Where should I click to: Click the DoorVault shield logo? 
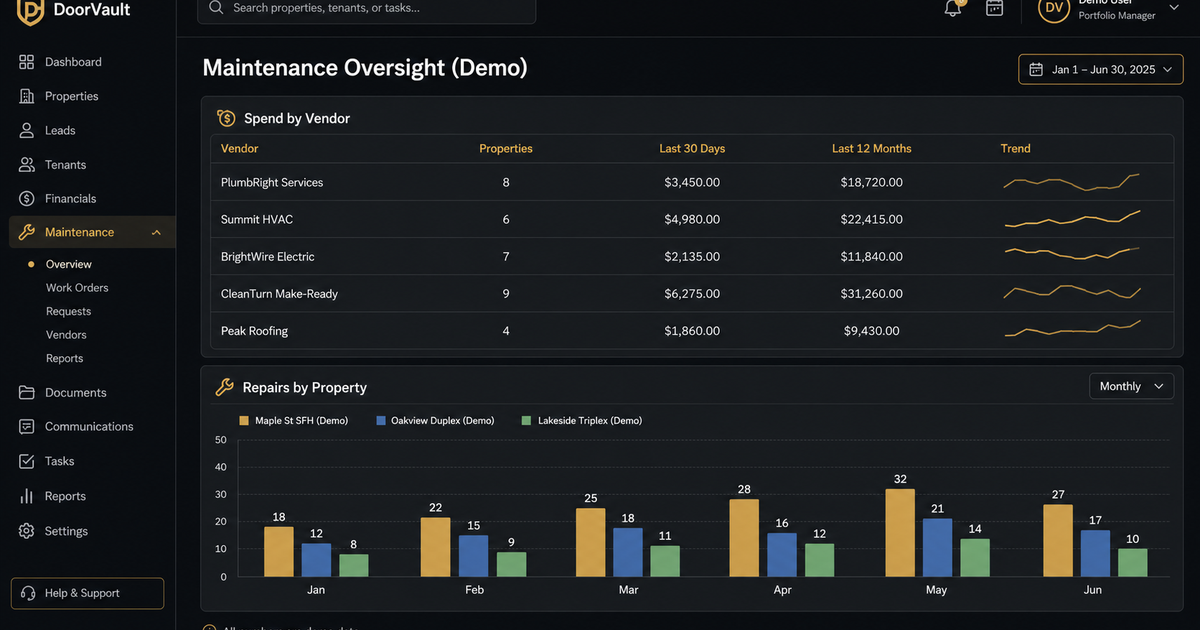30,11
